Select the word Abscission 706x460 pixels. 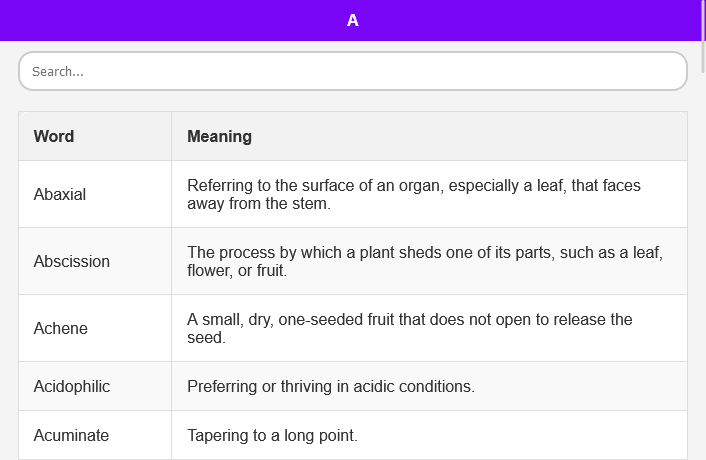pos(72,261)
